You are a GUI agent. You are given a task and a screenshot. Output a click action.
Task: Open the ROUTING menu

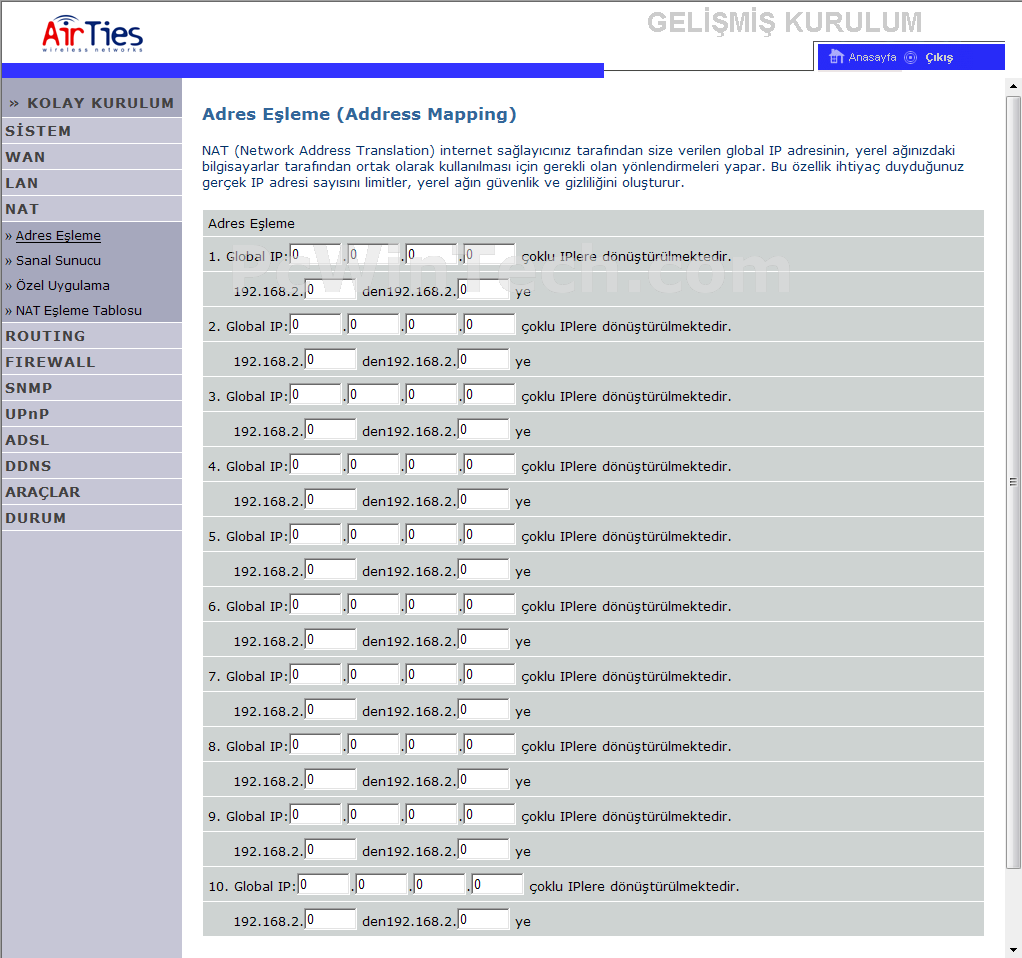tap(46, 336)
